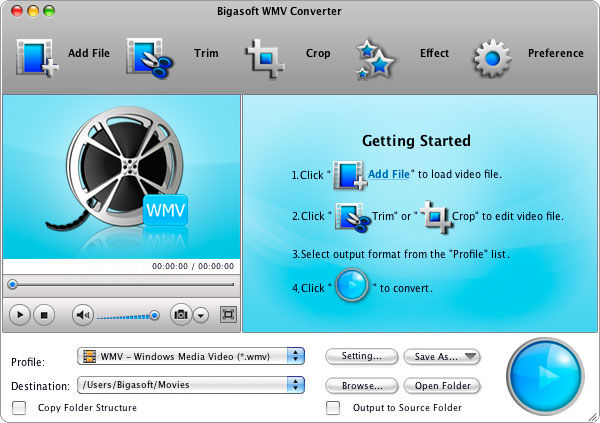Click the small convert icon in step 4
Viewport: 600px width, 423px height.
(x=351, y=285)
